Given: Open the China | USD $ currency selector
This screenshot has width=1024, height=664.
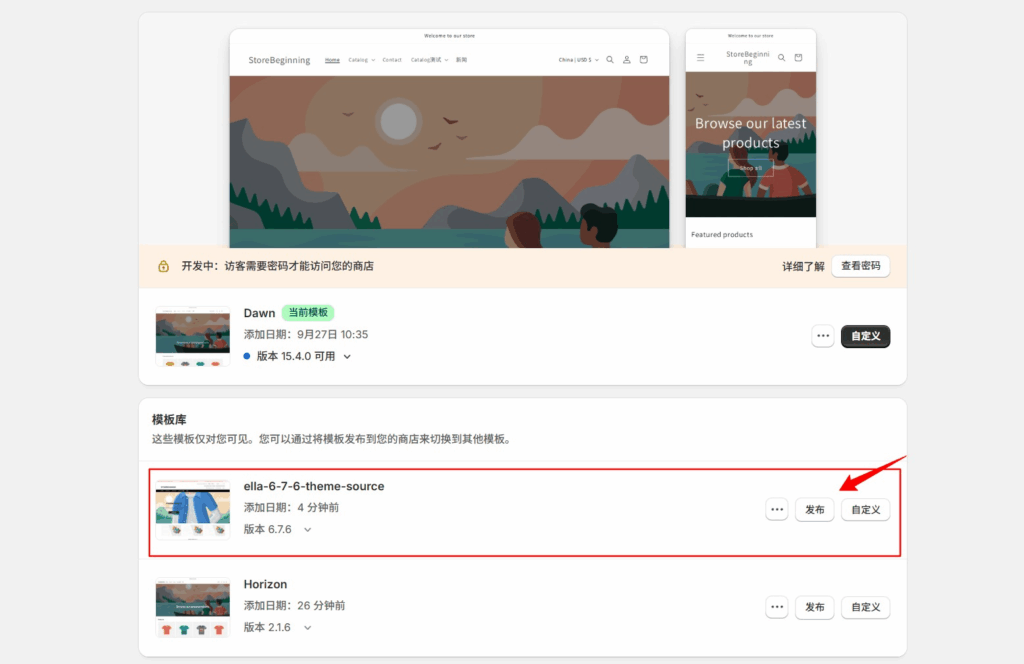Looking at the screenshot, I should [x=578, y=60].
